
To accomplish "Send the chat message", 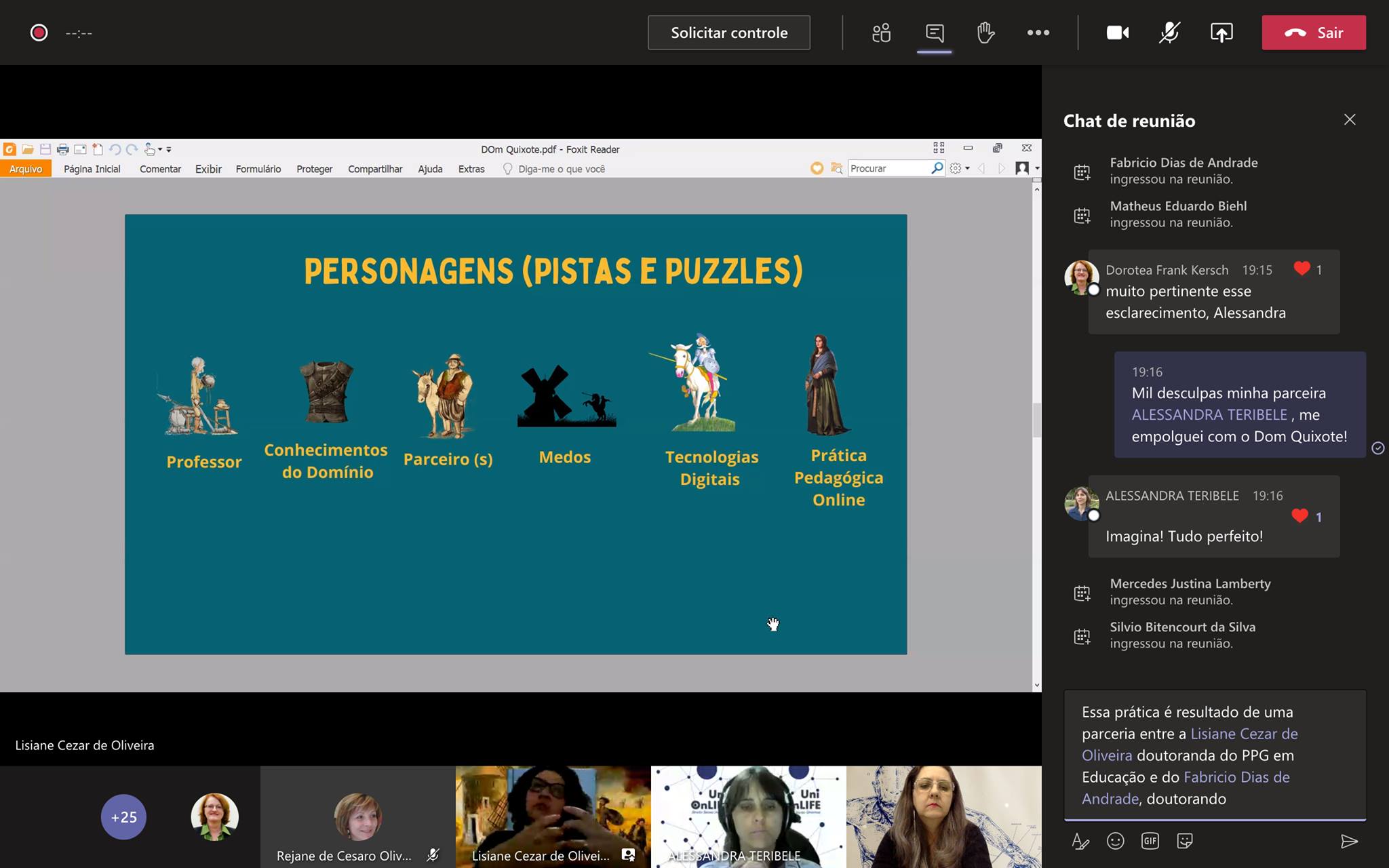I will [1349, 842].
